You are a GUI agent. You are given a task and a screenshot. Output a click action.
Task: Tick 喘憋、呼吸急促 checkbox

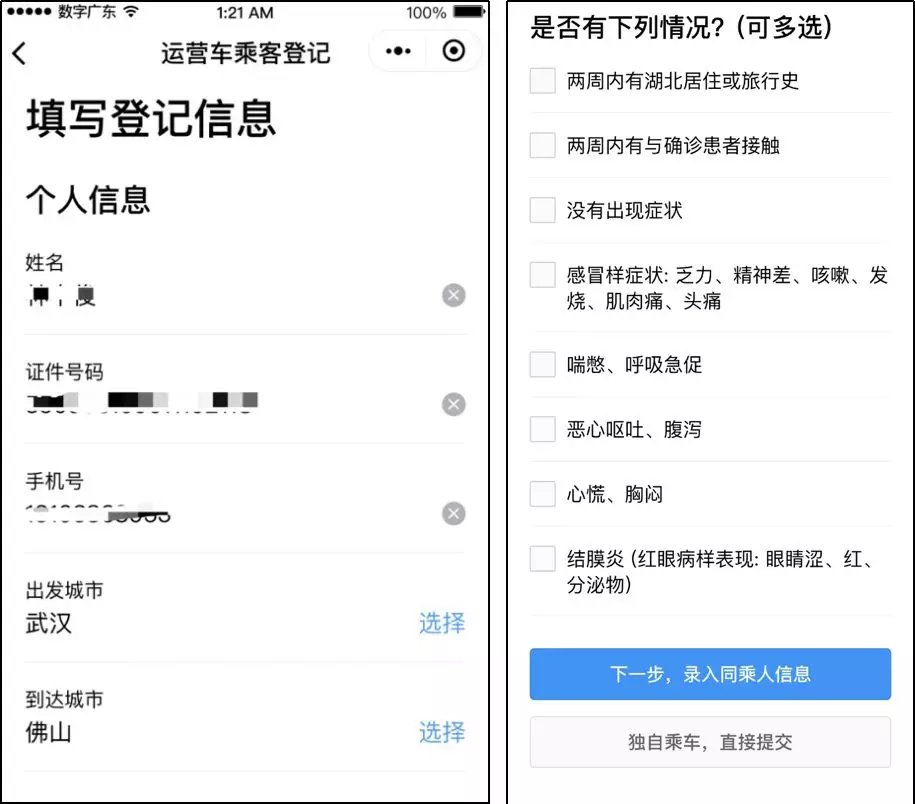[542, 365]
